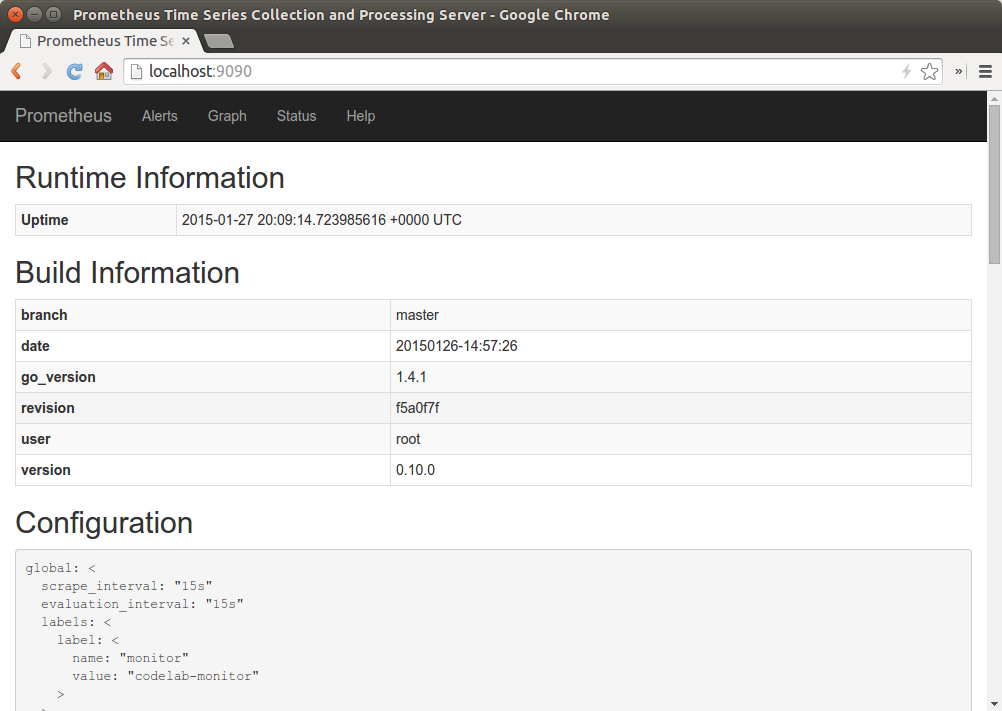The image size is (1002, 711).
Task: Maximize the Chrome window
Action: coord(54,14)
